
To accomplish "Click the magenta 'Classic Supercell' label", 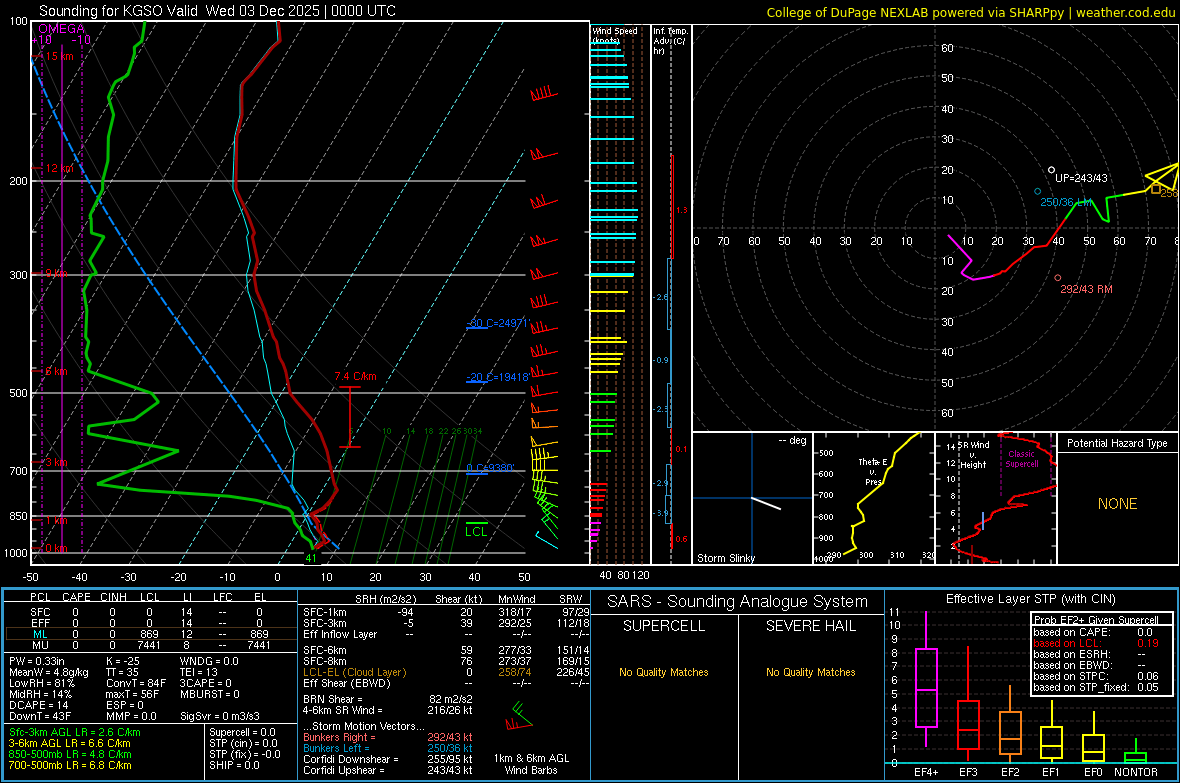I will pyautogui.click(x=1021, y=459).
